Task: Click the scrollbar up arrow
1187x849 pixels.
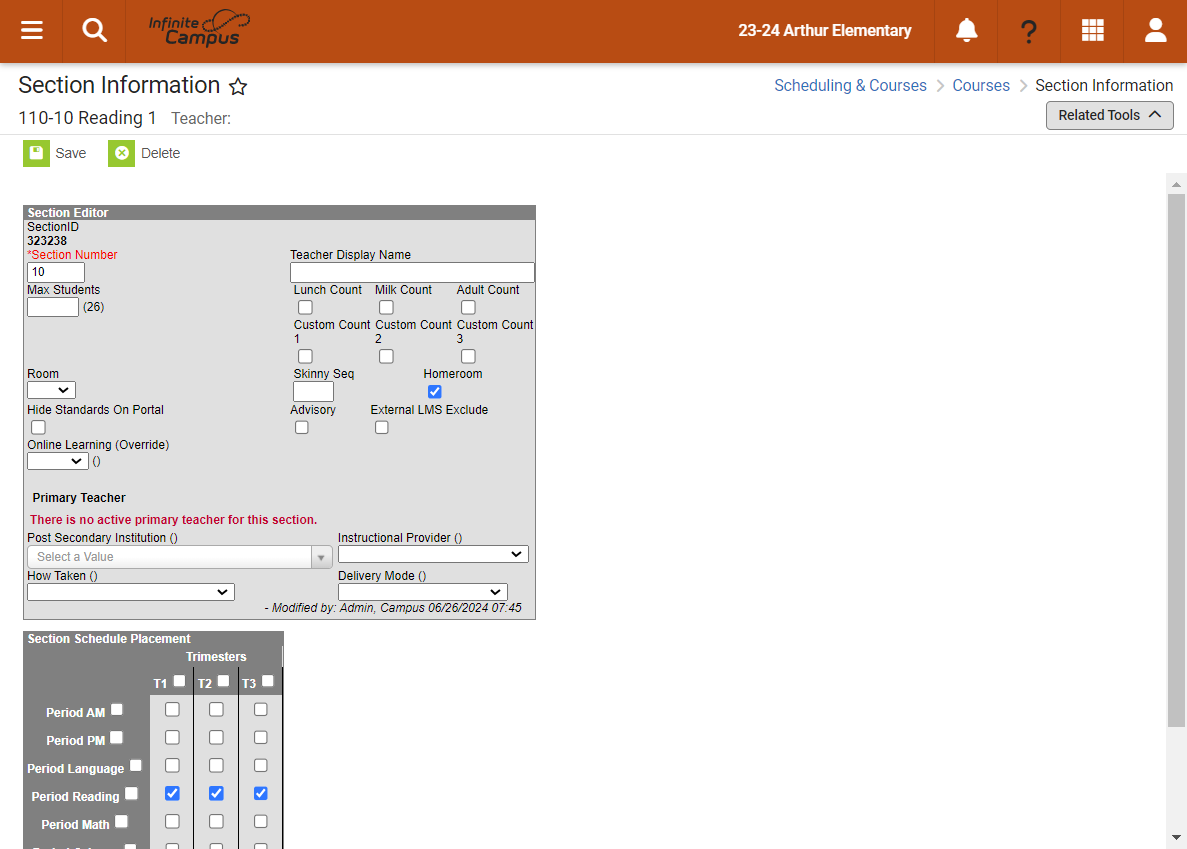Action: pos(1176,184)
